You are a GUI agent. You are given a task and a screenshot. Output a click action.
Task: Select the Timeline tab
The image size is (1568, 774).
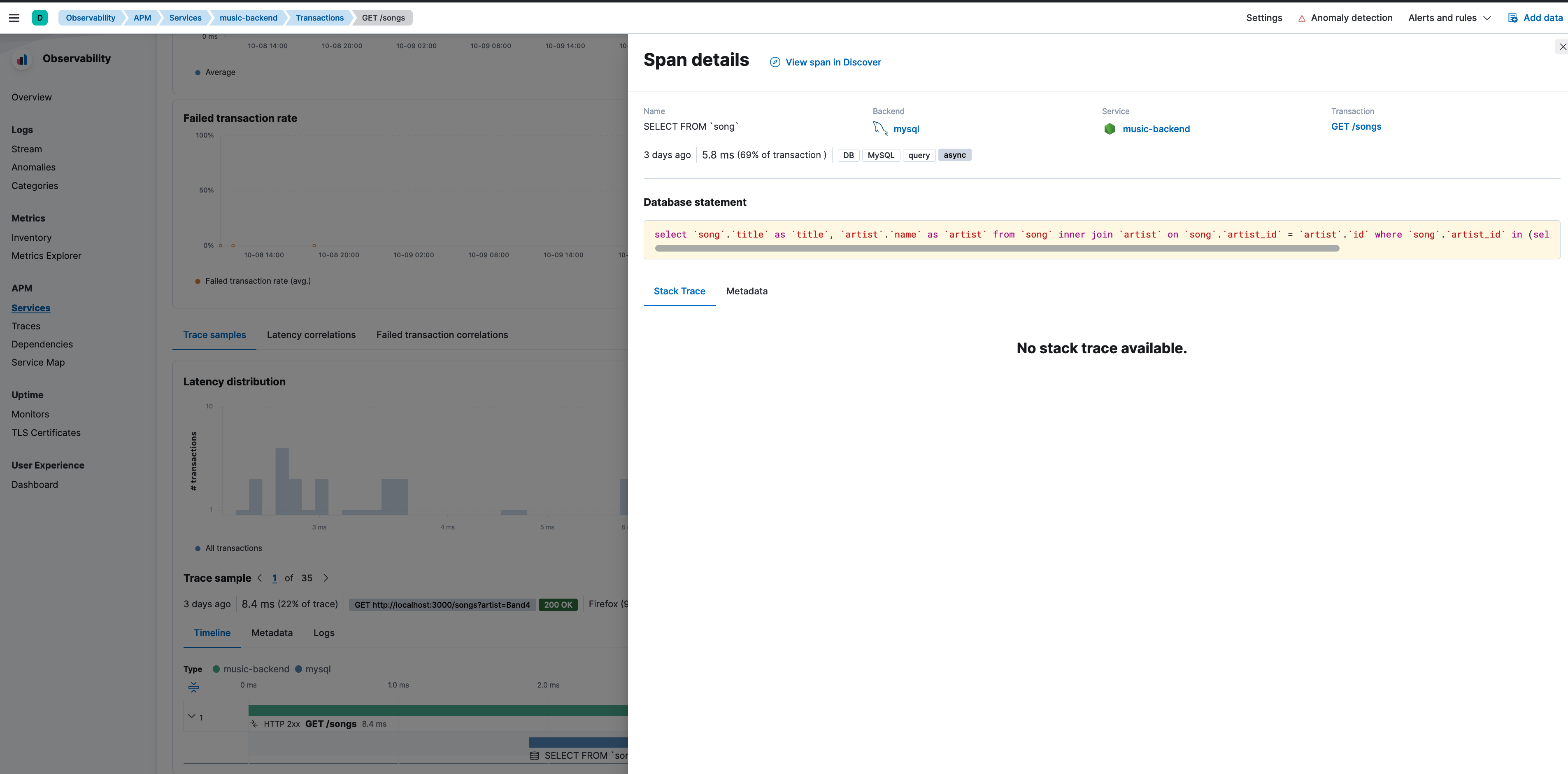coord(212,633)
